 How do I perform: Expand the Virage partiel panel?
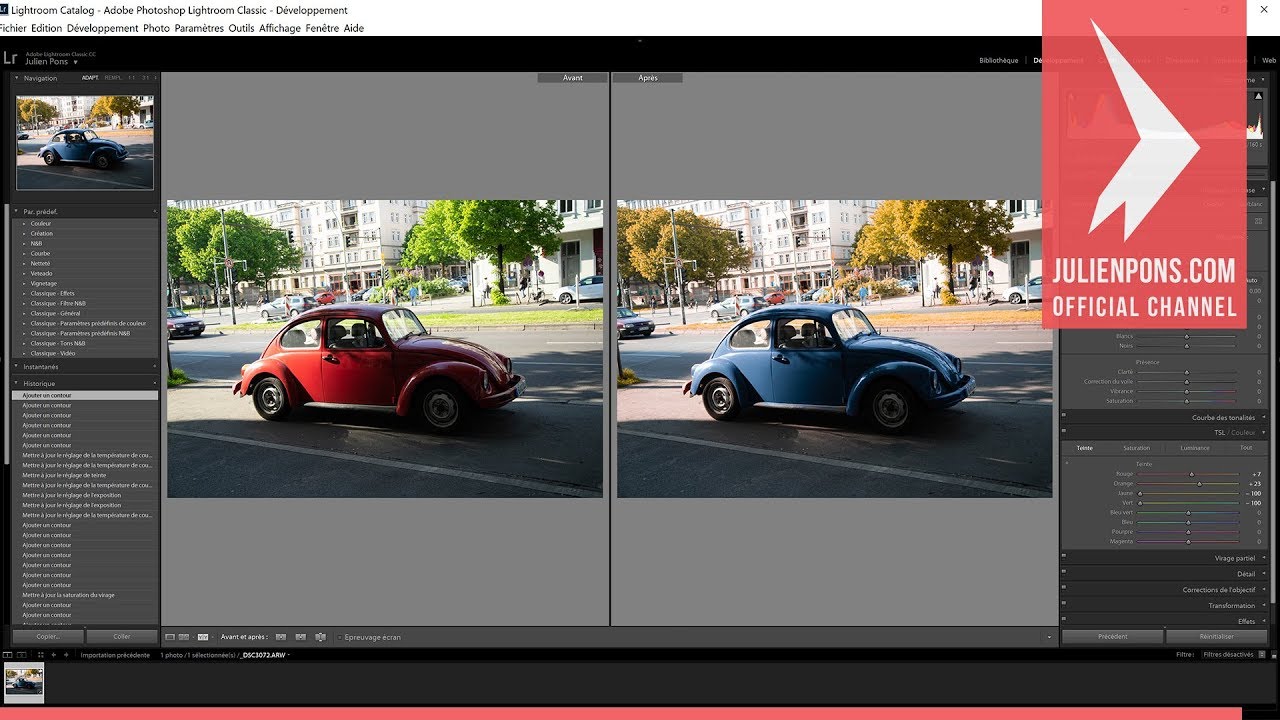coord(1263,558)
